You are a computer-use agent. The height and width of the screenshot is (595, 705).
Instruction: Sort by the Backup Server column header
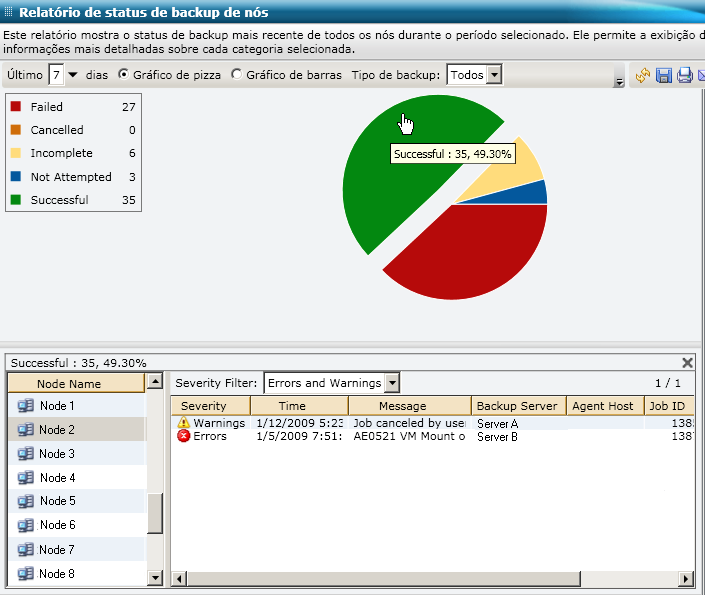click(x=516, y=406)
